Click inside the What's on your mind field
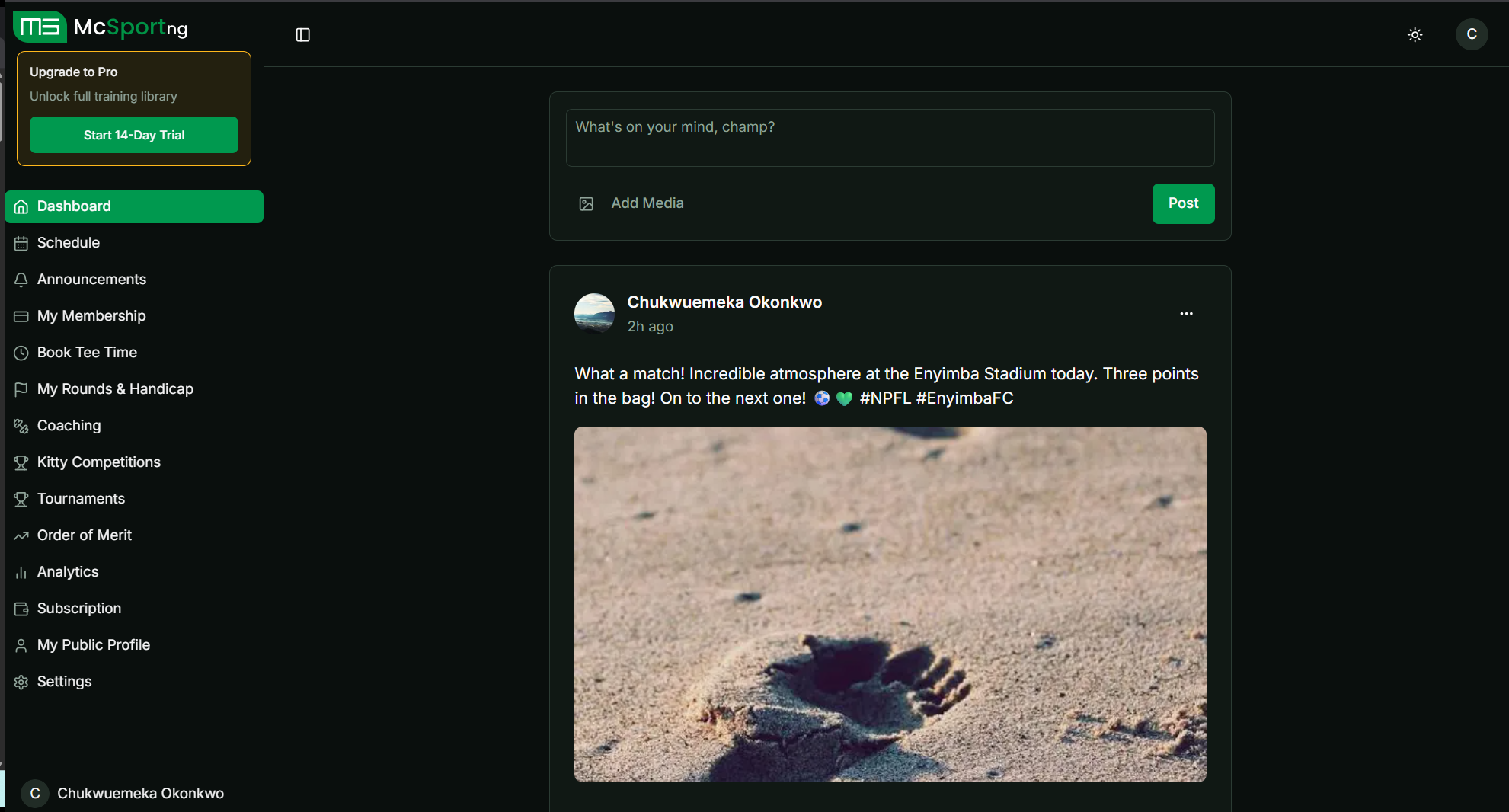Image resolution: width=1509 pixels, height=812 pixels. pos(889,138)
